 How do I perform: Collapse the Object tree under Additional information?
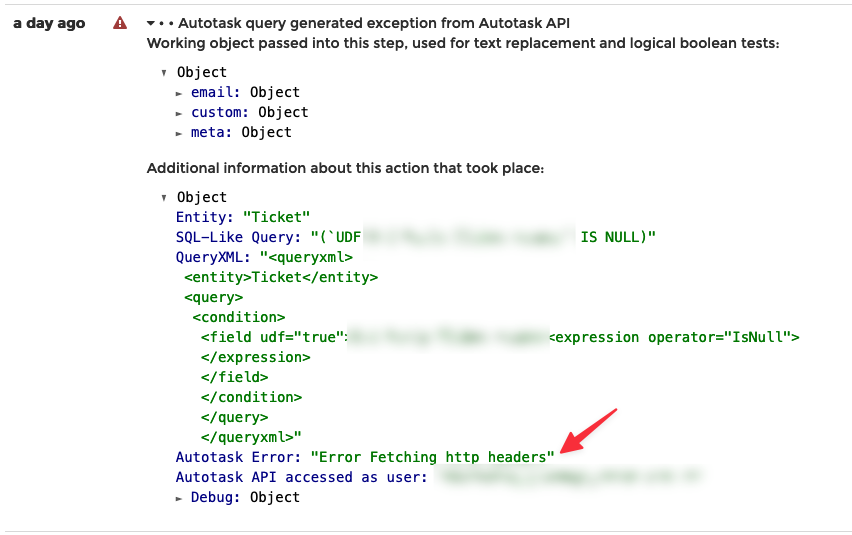pyautogui.click(x=164, y=198)
